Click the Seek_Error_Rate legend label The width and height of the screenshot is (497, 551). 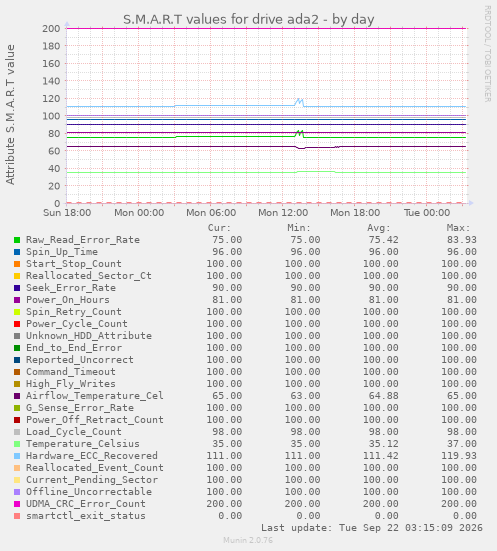[71, 287]
